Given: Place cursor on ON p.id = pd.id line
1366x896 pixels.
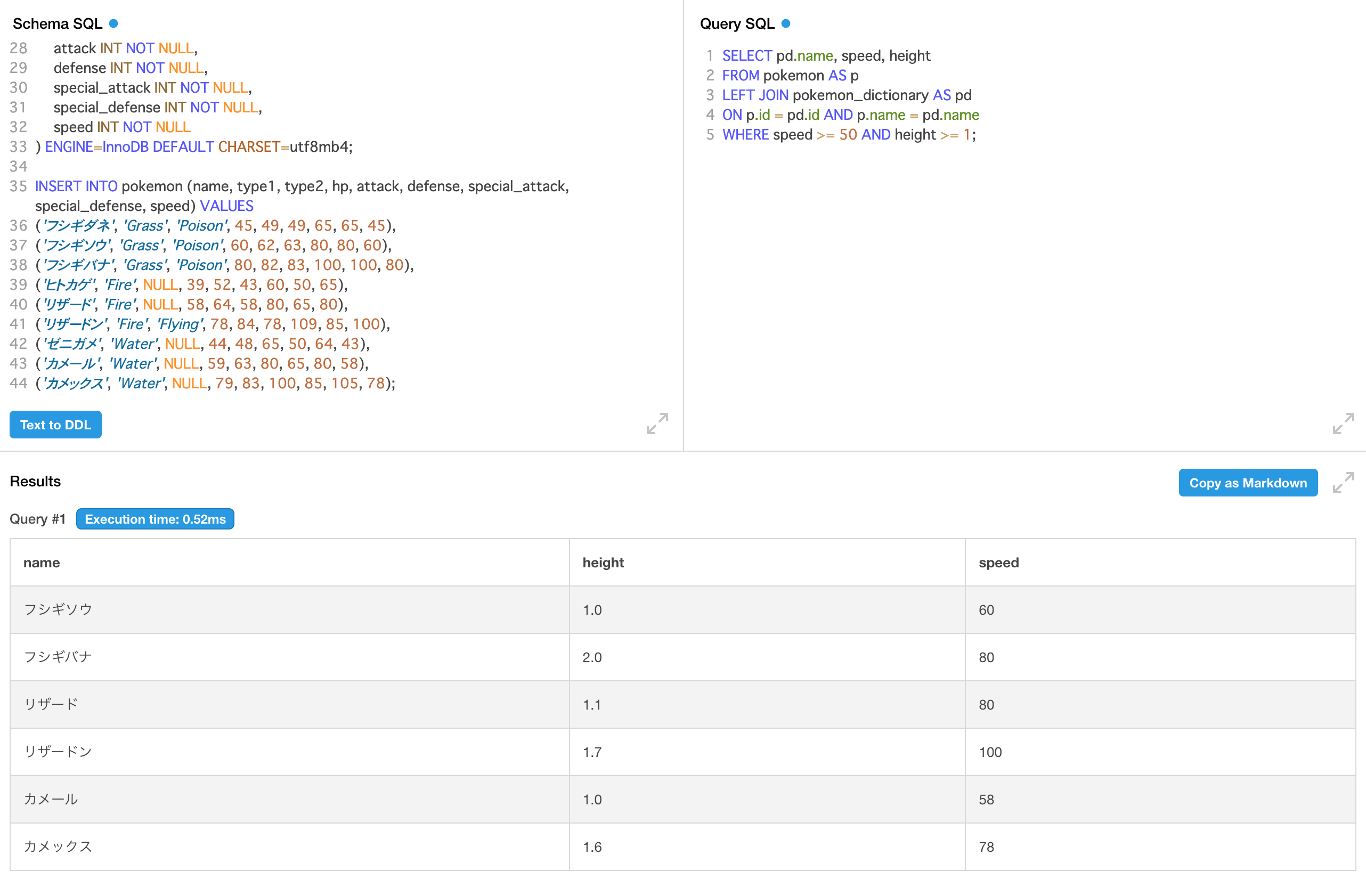Looking at the screenshot, I should (x=850, y=115).
